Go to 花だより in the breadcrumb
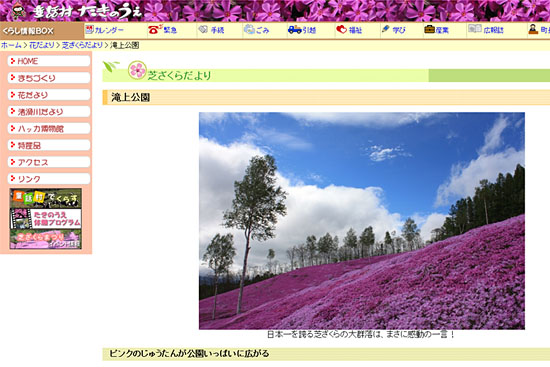550x367 pixels. click(41, 45)
